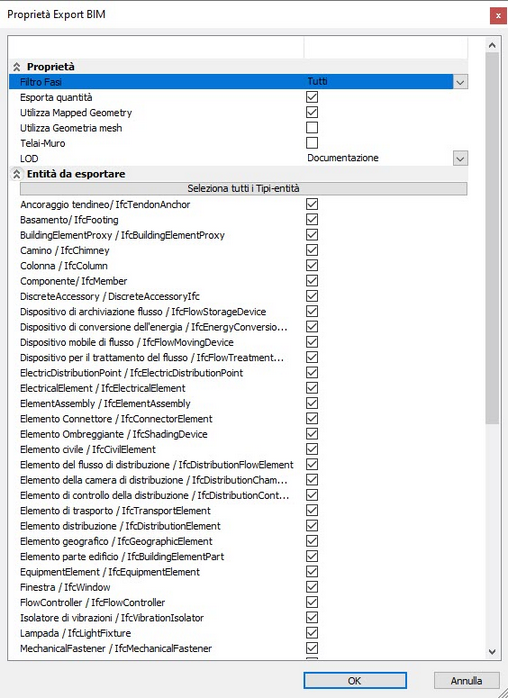Collapse the Entità da esportare section
Screen dimensions: 508x698
click(x=16, y=174)
